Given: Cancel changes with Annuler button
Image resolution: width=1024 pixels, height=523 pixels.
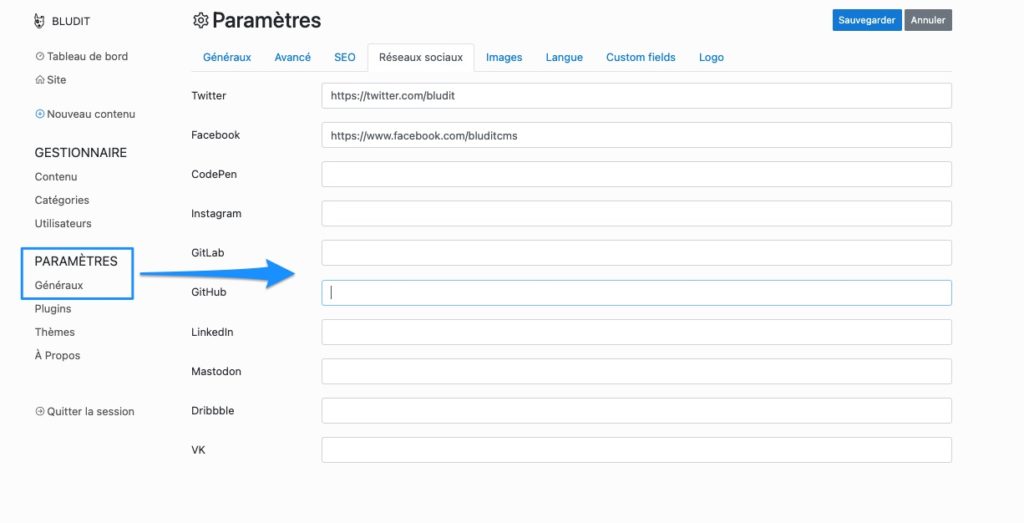Looking at the screenshot, I should click(928, 20).
